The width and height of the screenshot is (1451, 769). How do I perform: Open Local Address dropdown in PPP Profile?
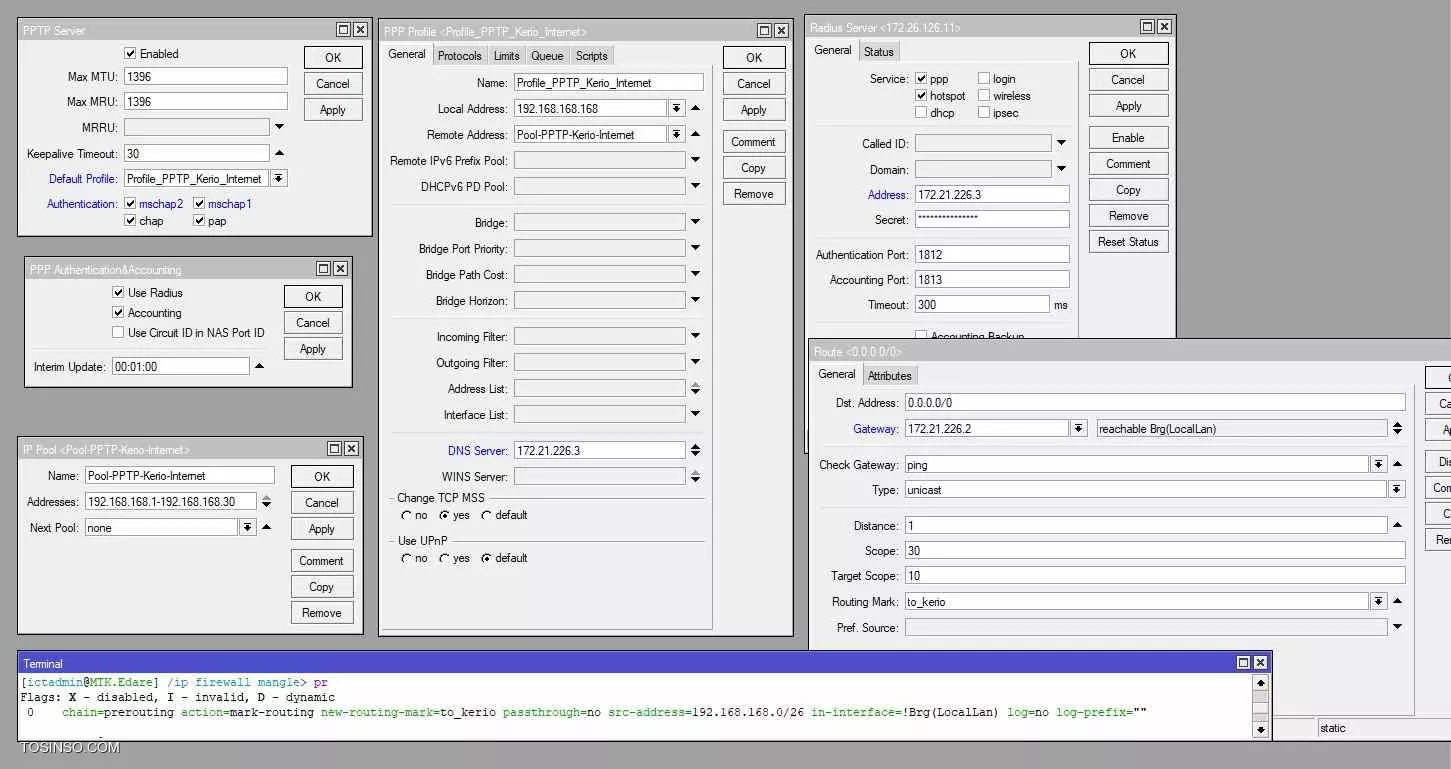coord(676,108)
